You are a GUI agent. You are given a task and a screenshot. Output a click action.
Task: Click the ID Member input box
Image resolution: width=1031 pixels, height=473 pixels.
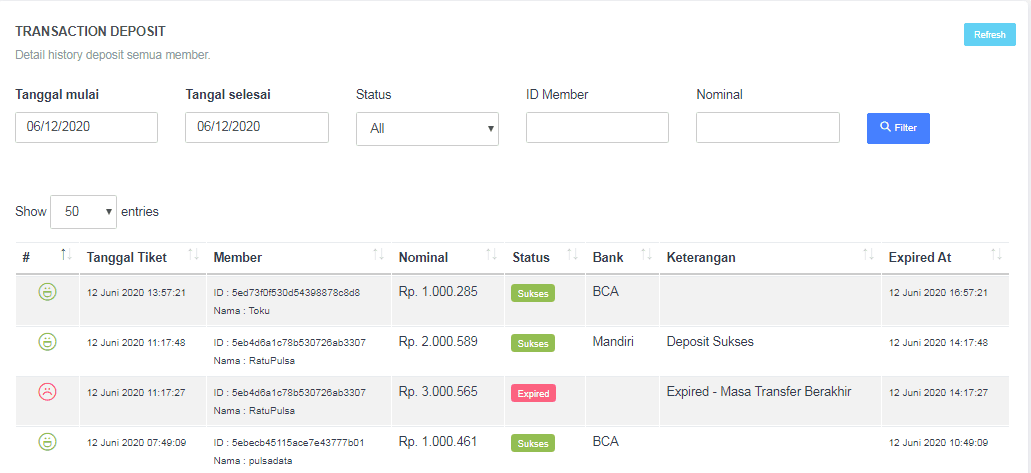point(597,127)
